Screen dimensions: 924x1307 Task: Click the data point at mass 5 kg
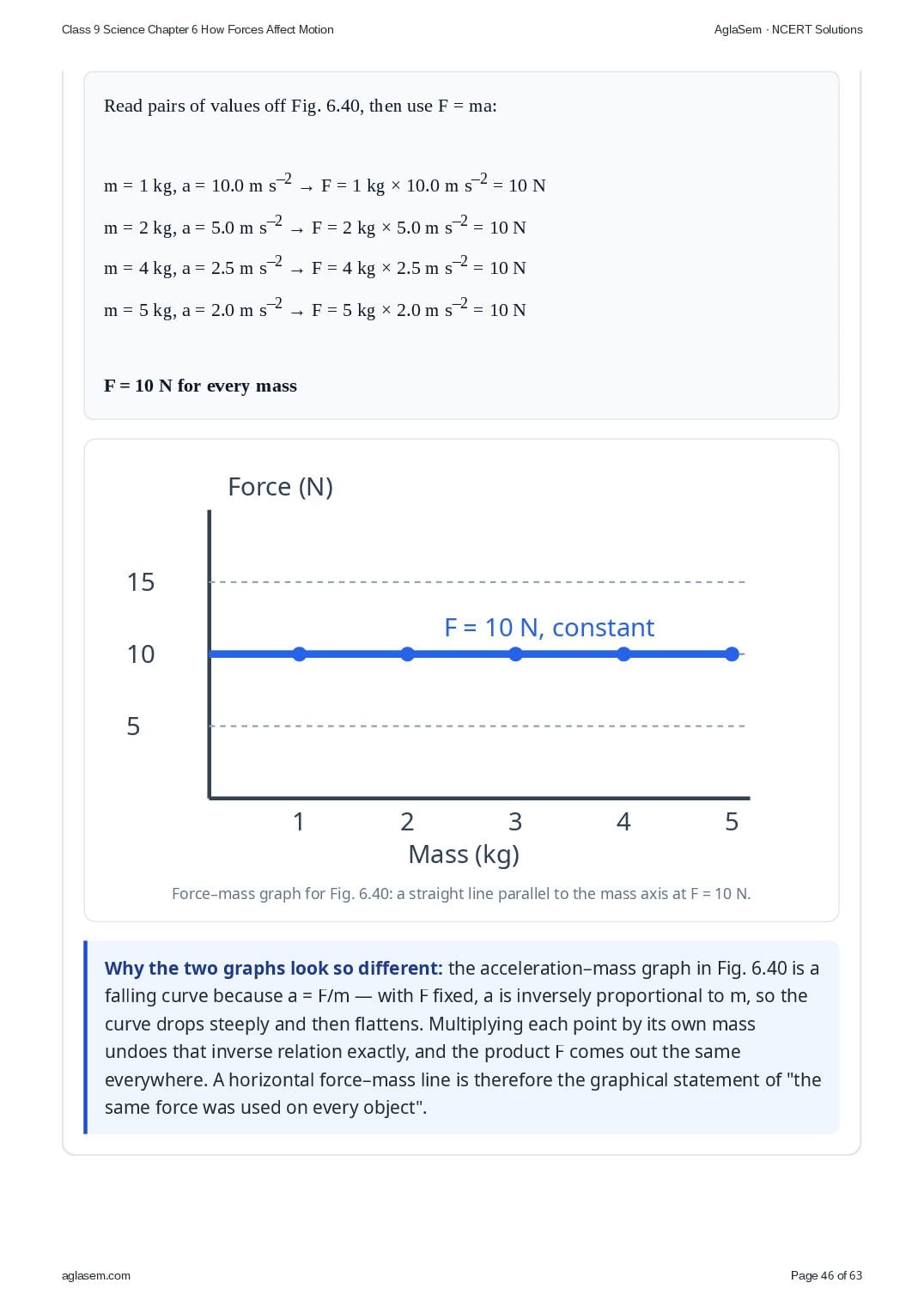732,654
